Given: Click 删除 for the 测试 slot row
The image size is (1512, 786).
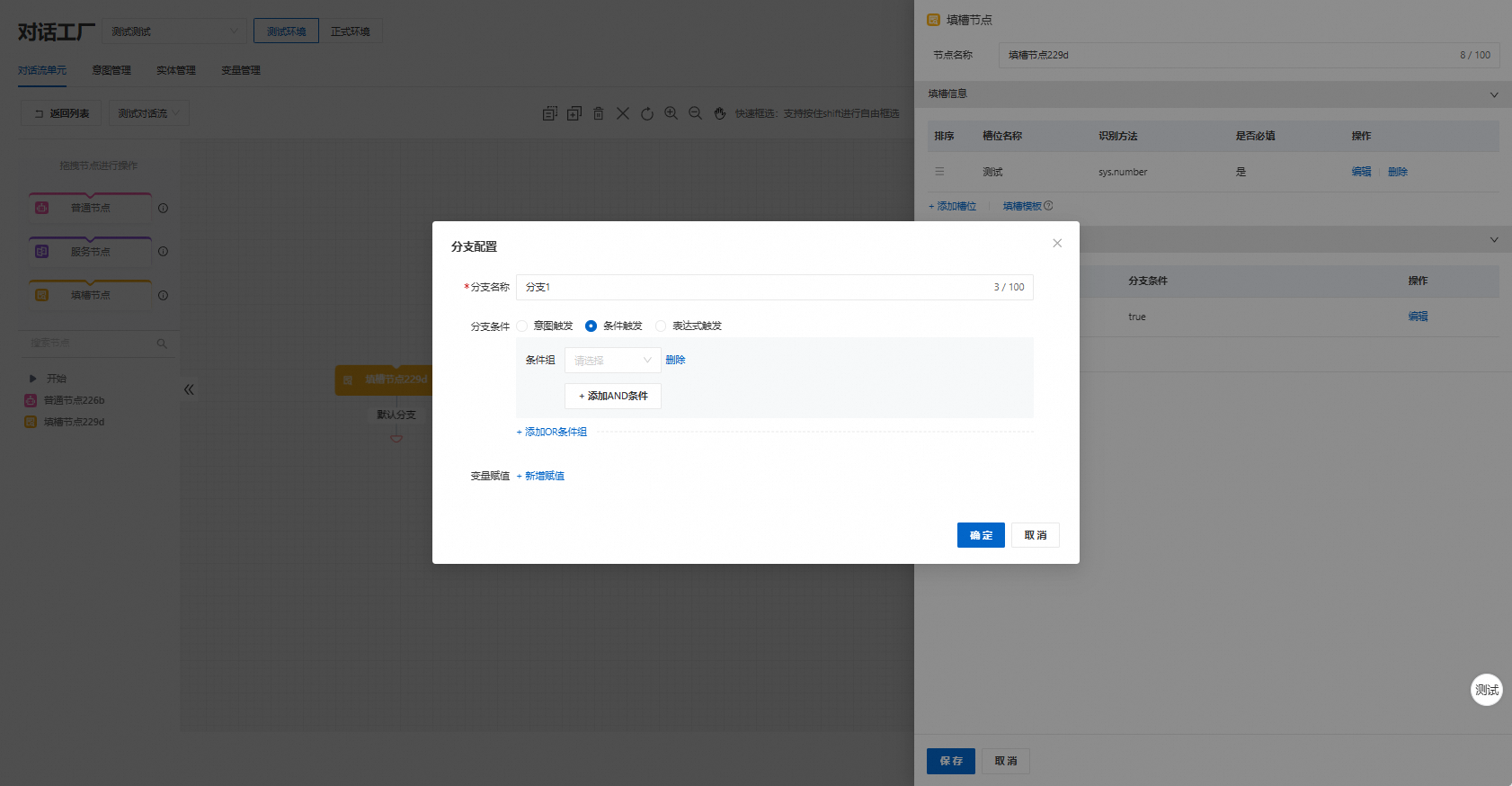Looking at the screenshot, I should [1397, 172].
